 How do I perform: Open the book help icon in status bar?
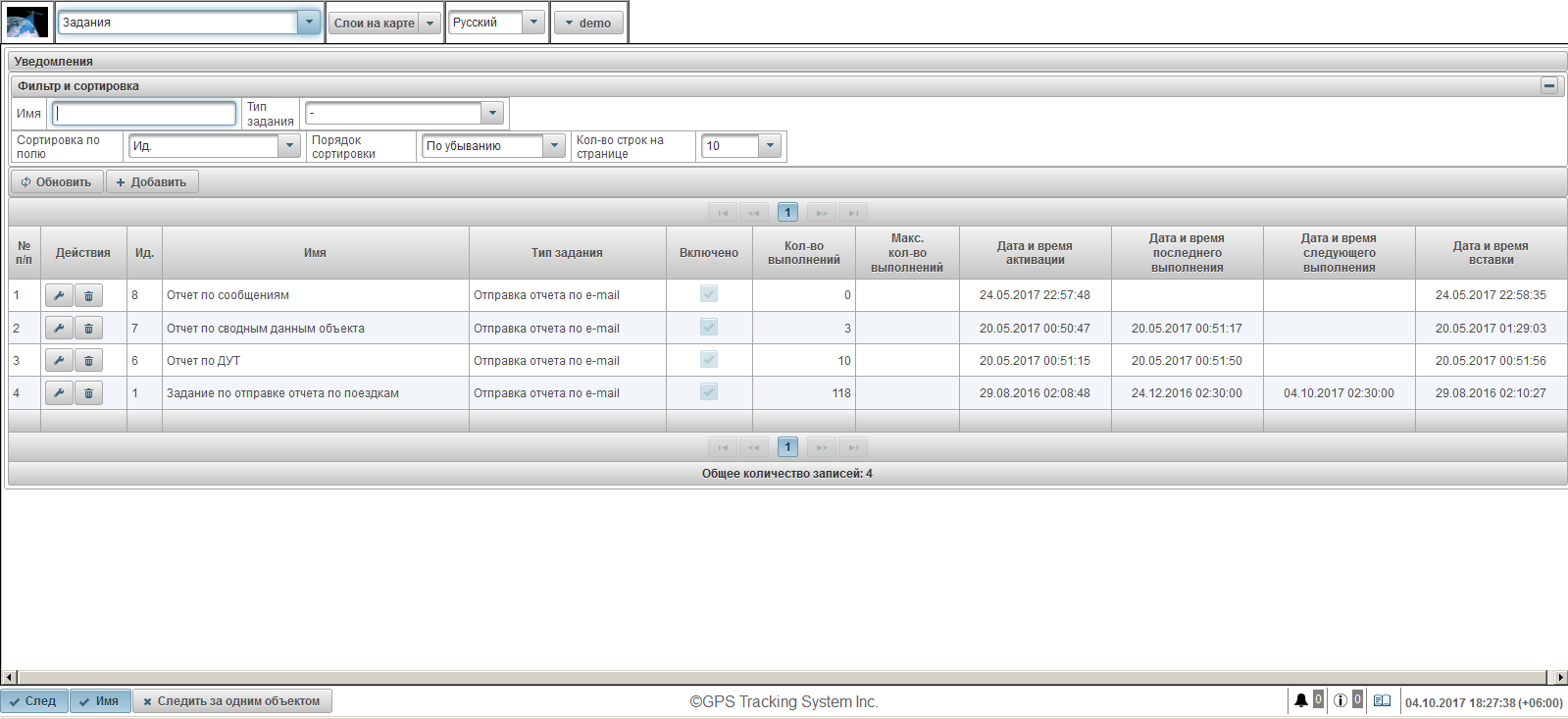(1382, 700)
